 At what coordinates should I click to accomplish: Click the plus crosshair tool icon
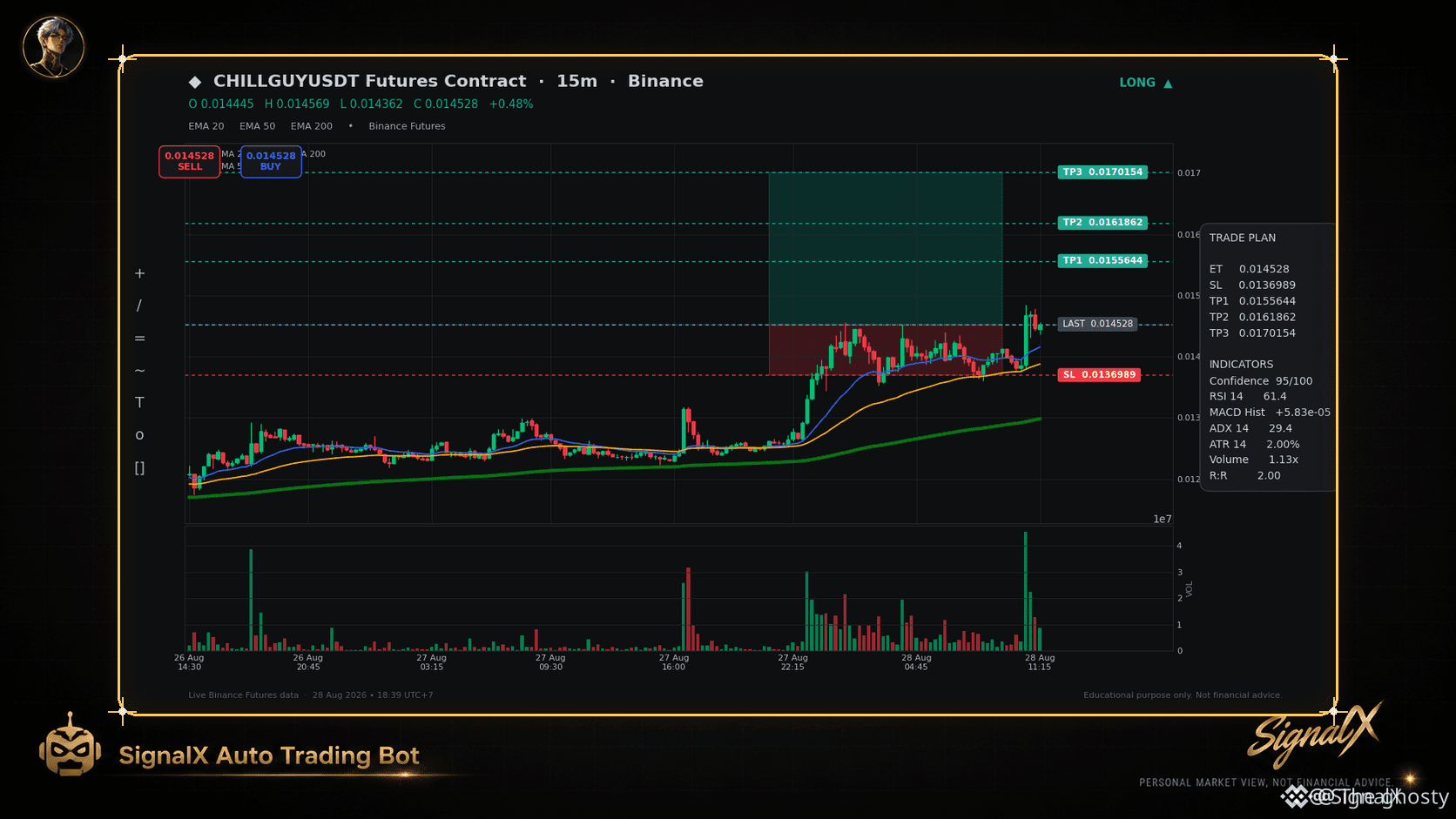click(x=139, y=273)
